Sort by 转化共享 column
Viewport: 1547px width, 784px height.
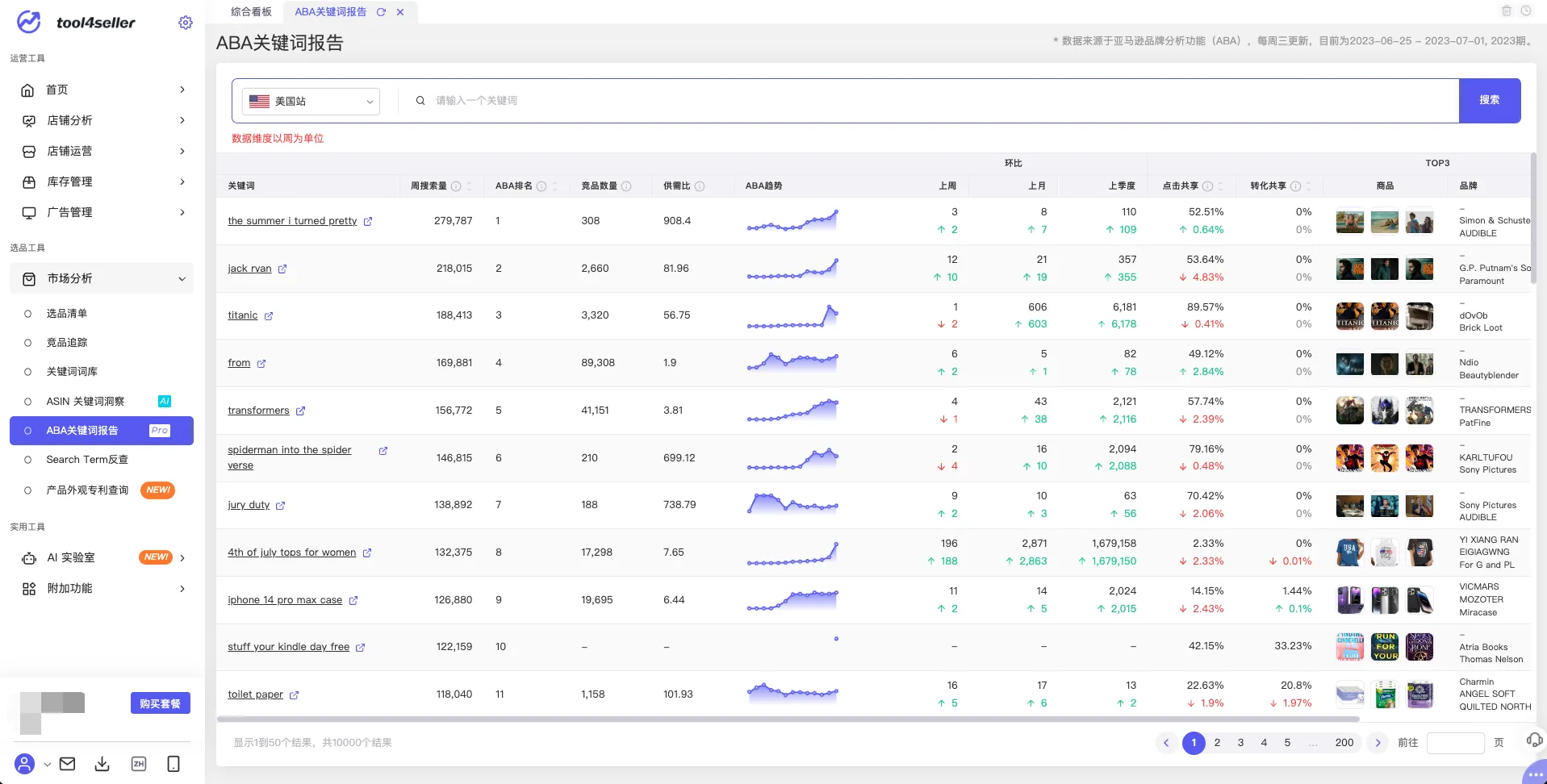[x=1309, y=186]
